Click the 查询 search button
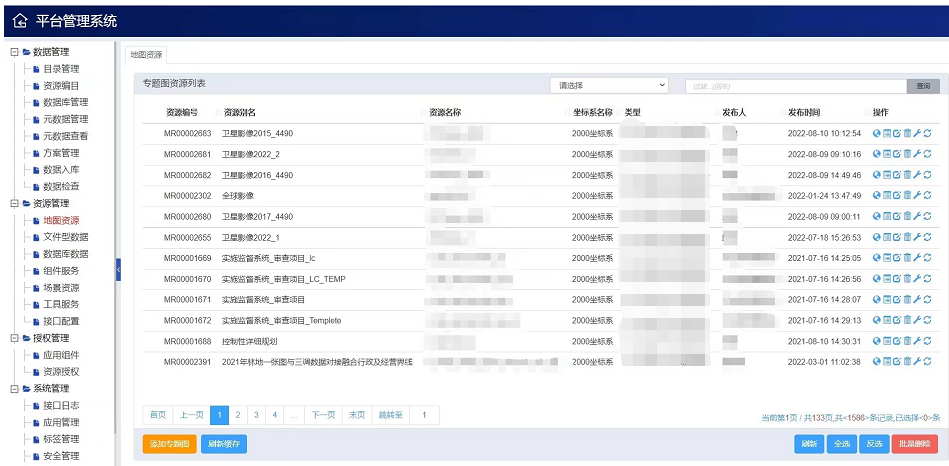This screenshot has width=949, height=466. pos(923,86)
